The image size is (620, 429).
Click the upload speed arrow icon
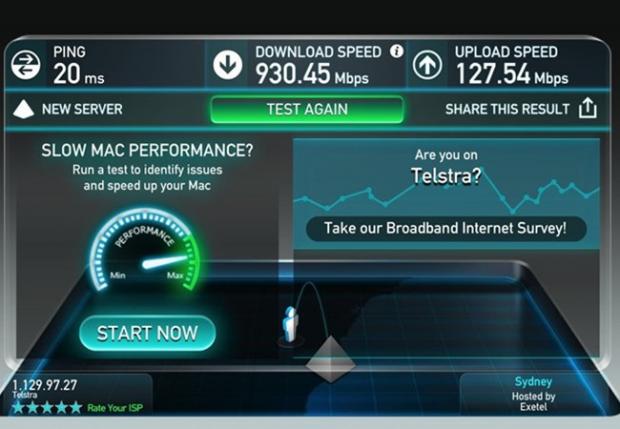tap(427, 64)
